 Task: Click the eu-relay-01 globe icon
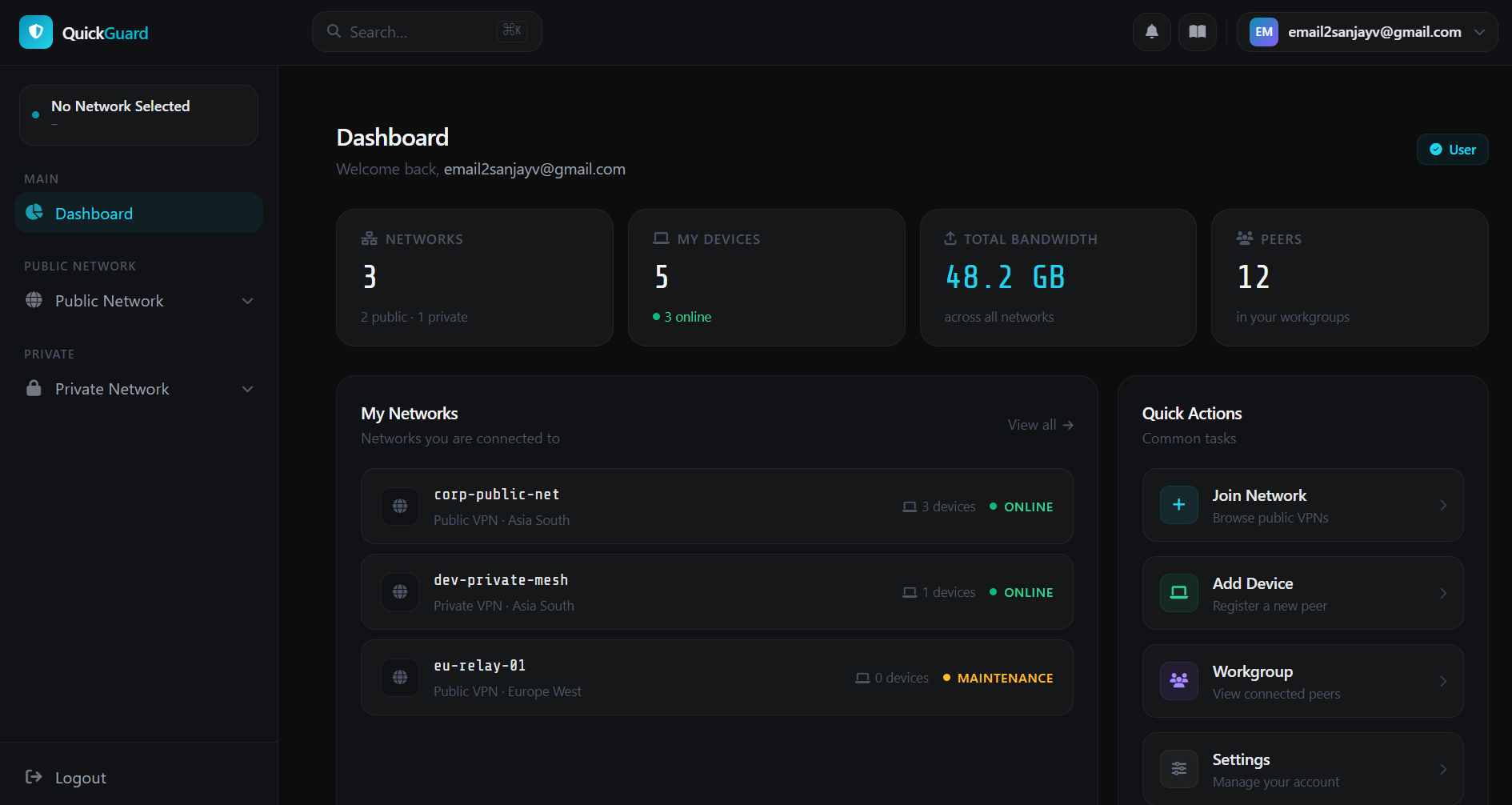tap(400, 677)
